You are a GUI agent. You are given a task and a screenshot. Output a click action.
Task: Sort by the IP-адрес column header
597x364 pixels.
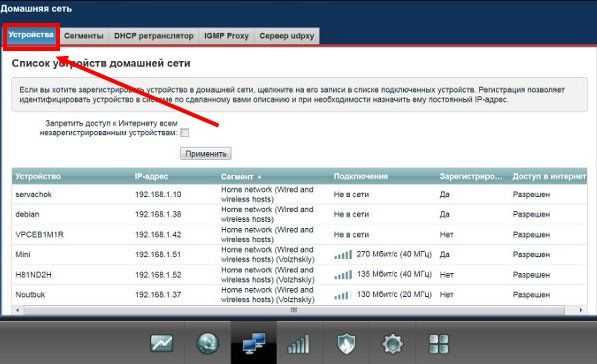[x=151, y=177]
